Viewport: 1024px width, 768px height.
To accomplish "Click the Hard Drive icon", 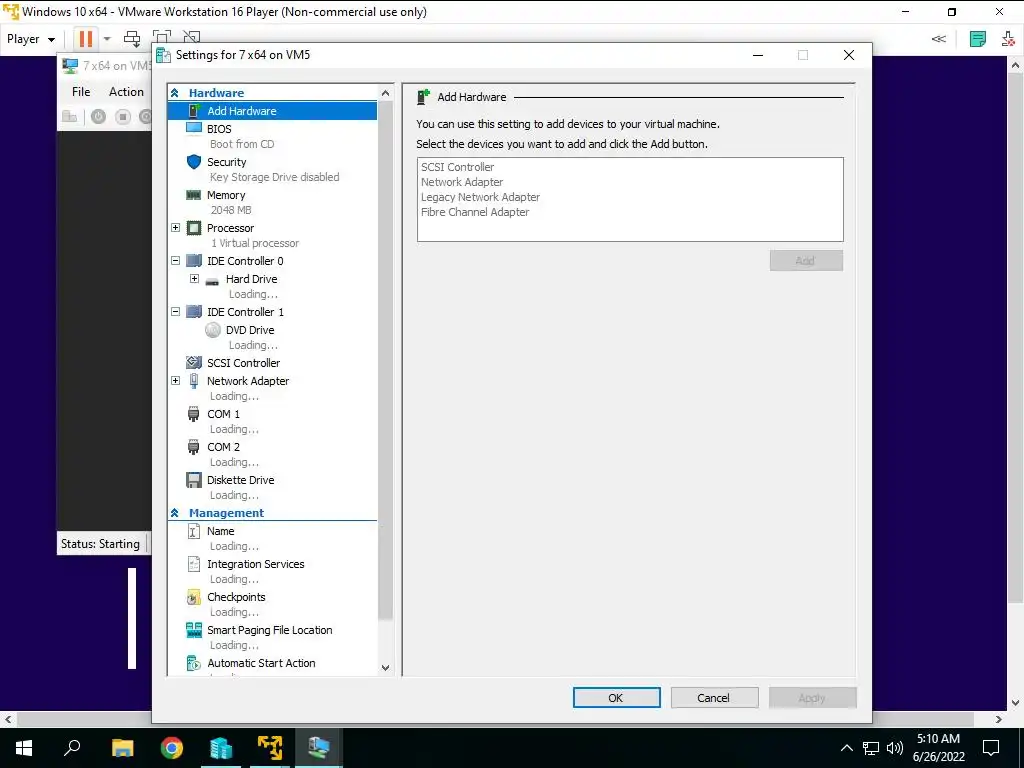I will pyautogui.click(x=212, y=281).
